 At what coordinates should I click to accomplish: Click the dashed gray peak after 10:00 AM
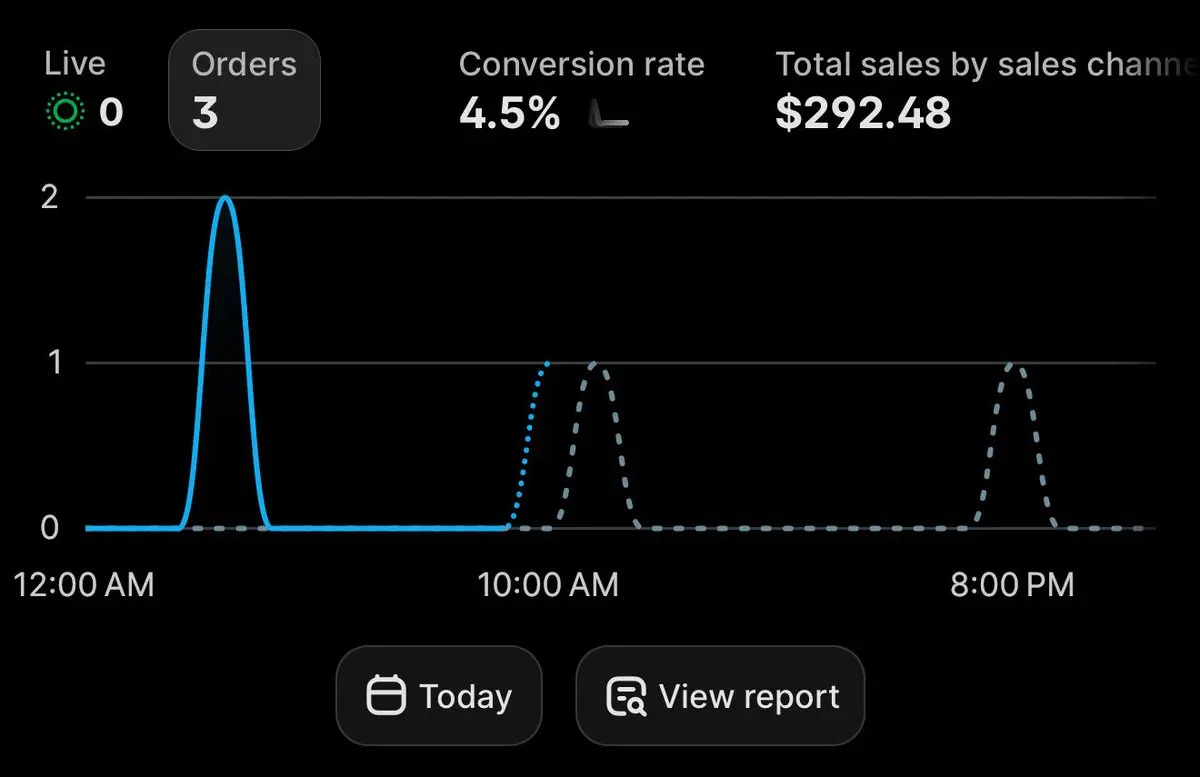pyautogui.click(x=596, y=363)
